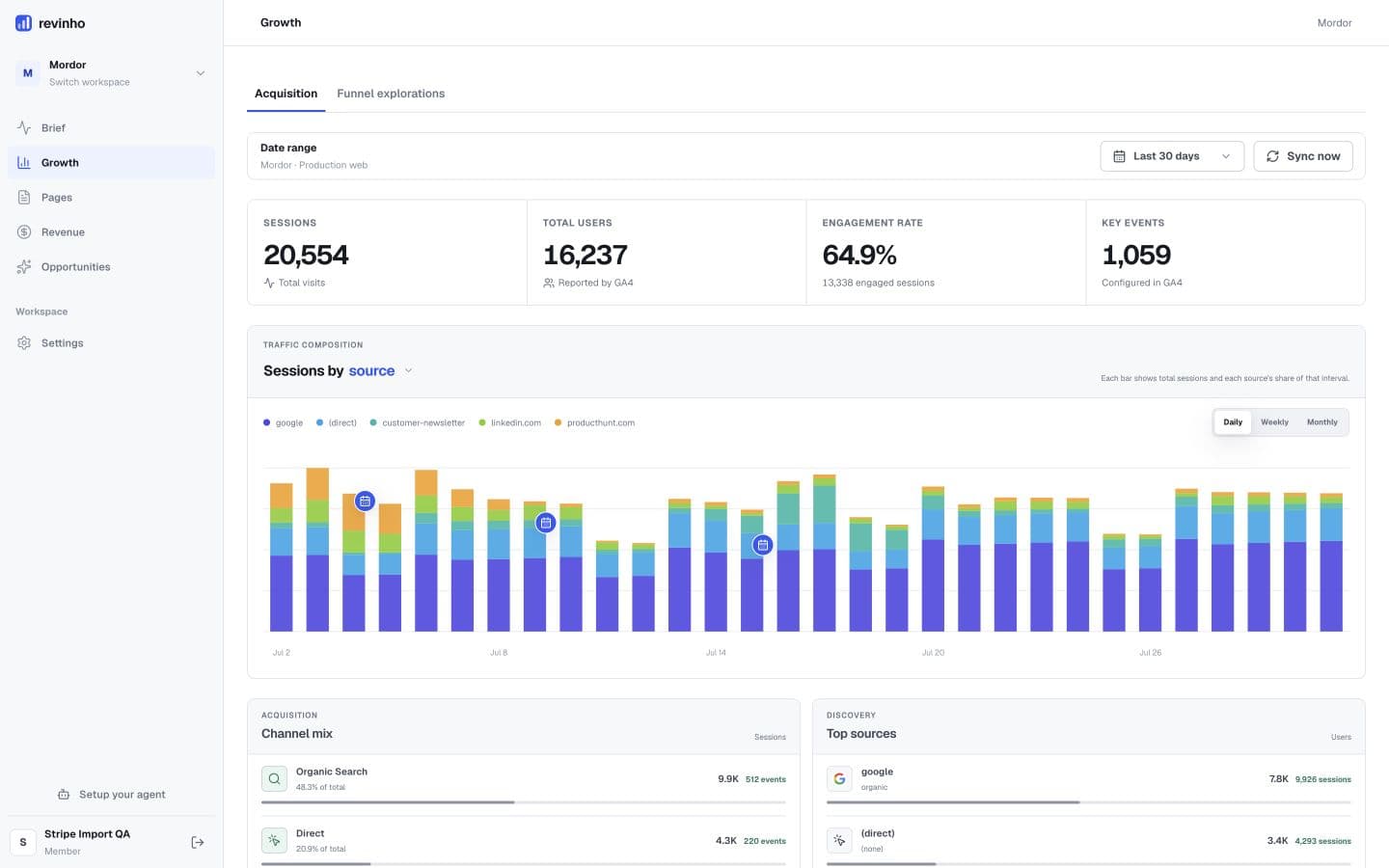
Task: Open the Sessions by source dropdown chevron
Action: point(408,370)
